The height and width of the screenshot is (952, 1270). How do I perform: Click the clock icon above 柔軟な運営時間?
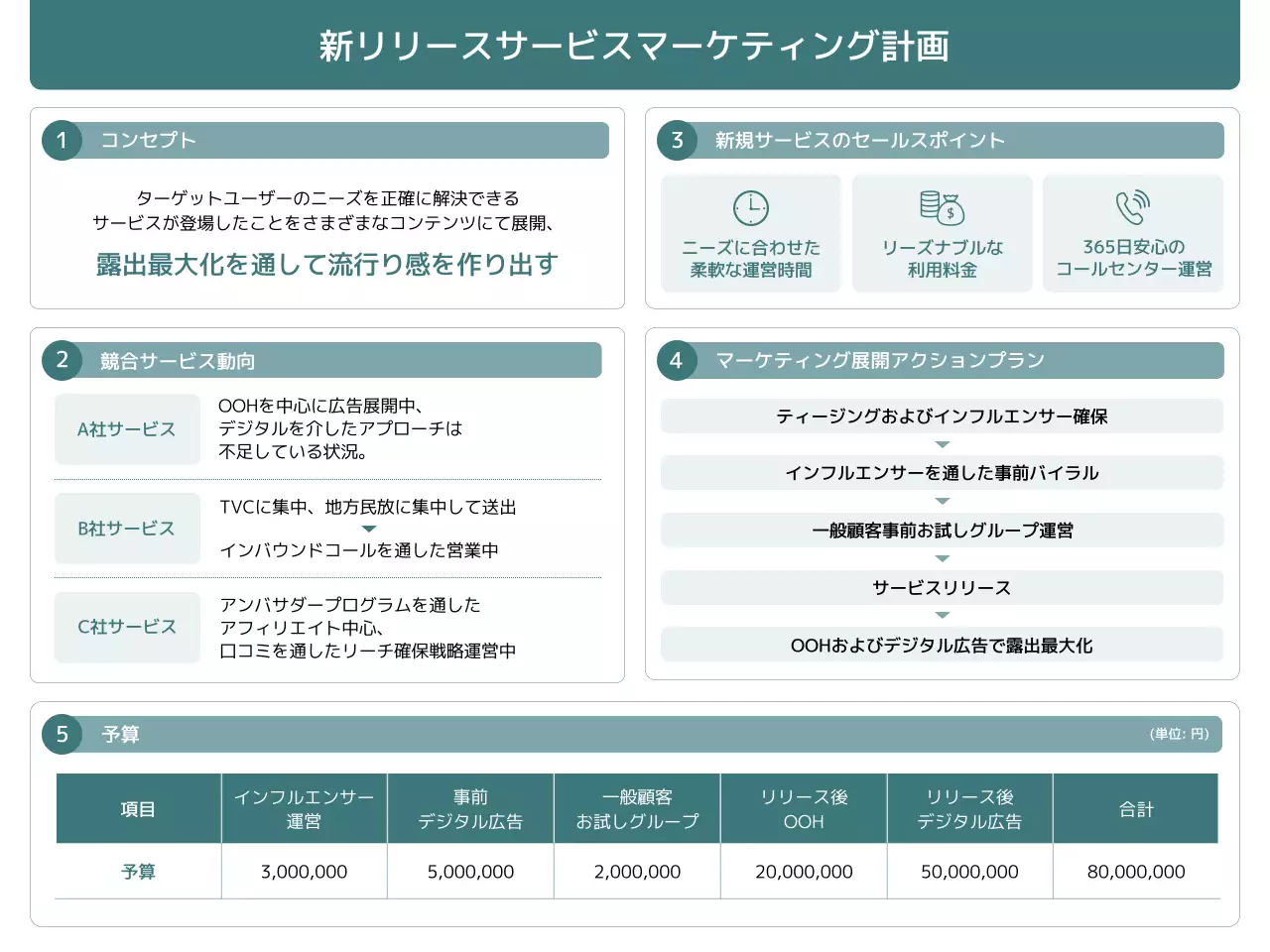pos(751,208)
